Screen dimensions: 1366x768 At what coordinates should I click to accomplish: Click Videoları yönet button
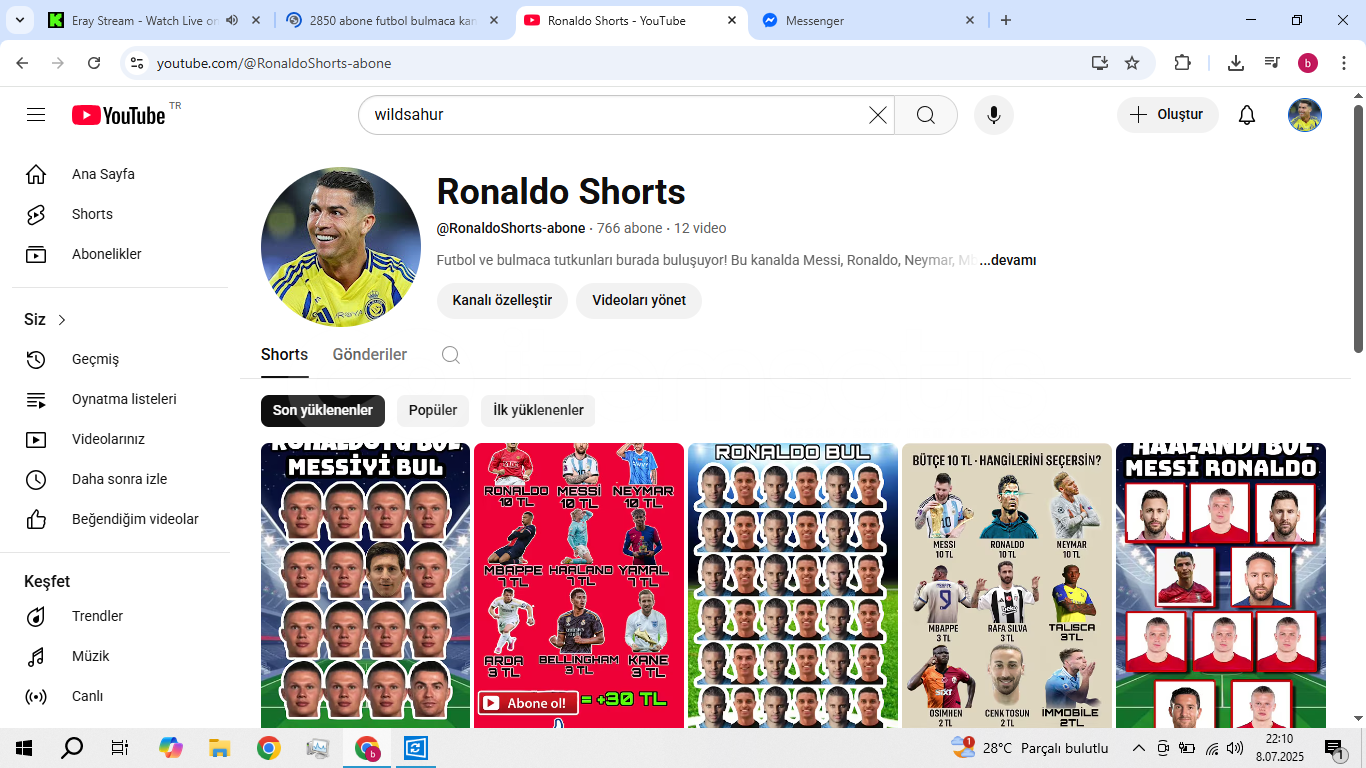(x=639, y=300)
